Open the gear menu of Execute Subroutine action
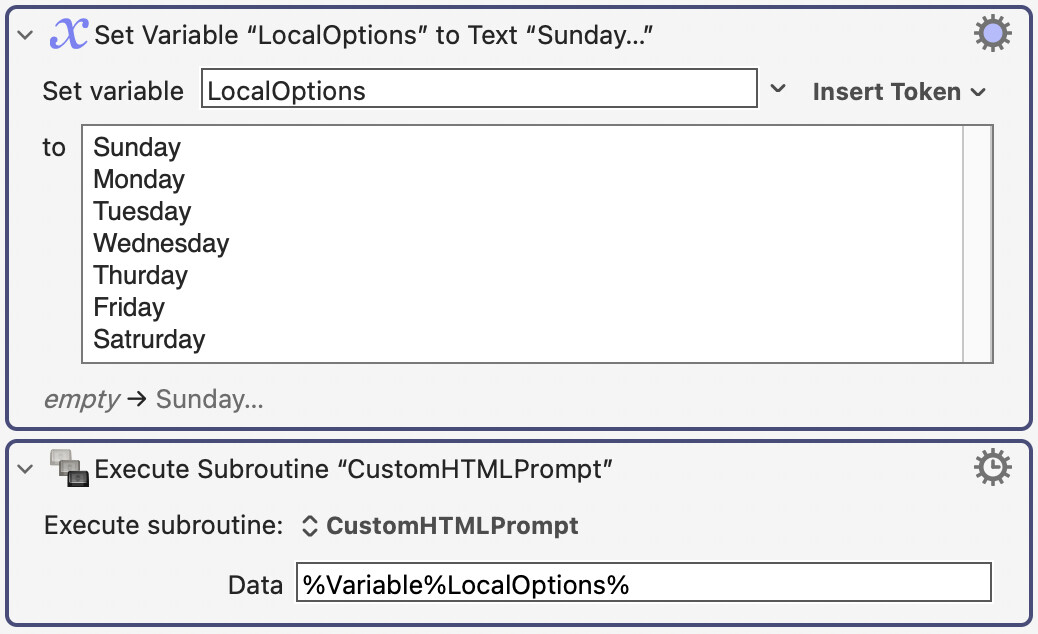 (x=992, y=467)
